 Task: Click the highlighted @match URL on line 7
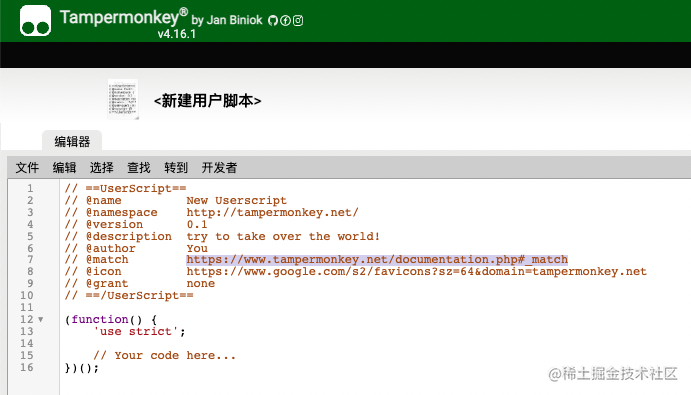click(377, 259)
